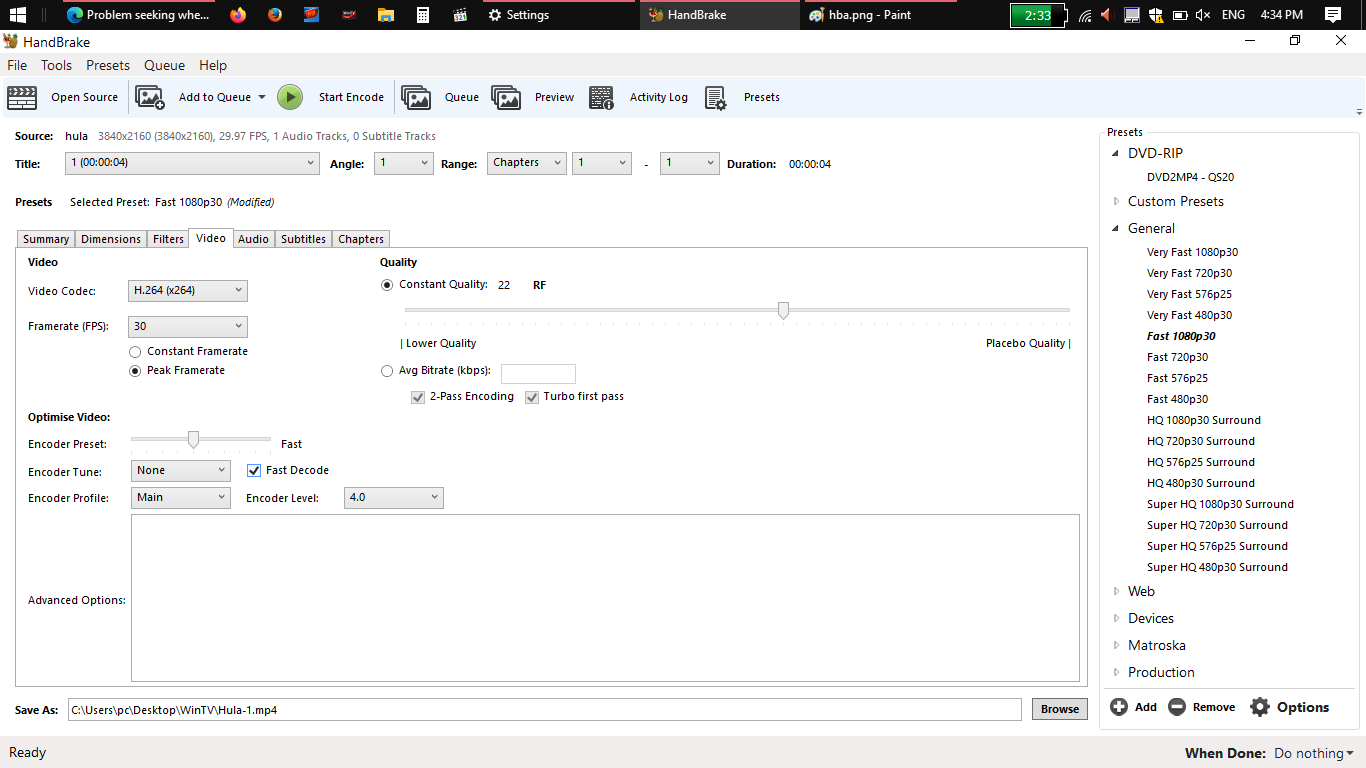Open the Encoder Profile dropdown
1366x768 pixels.
click(x=181, y=498)
